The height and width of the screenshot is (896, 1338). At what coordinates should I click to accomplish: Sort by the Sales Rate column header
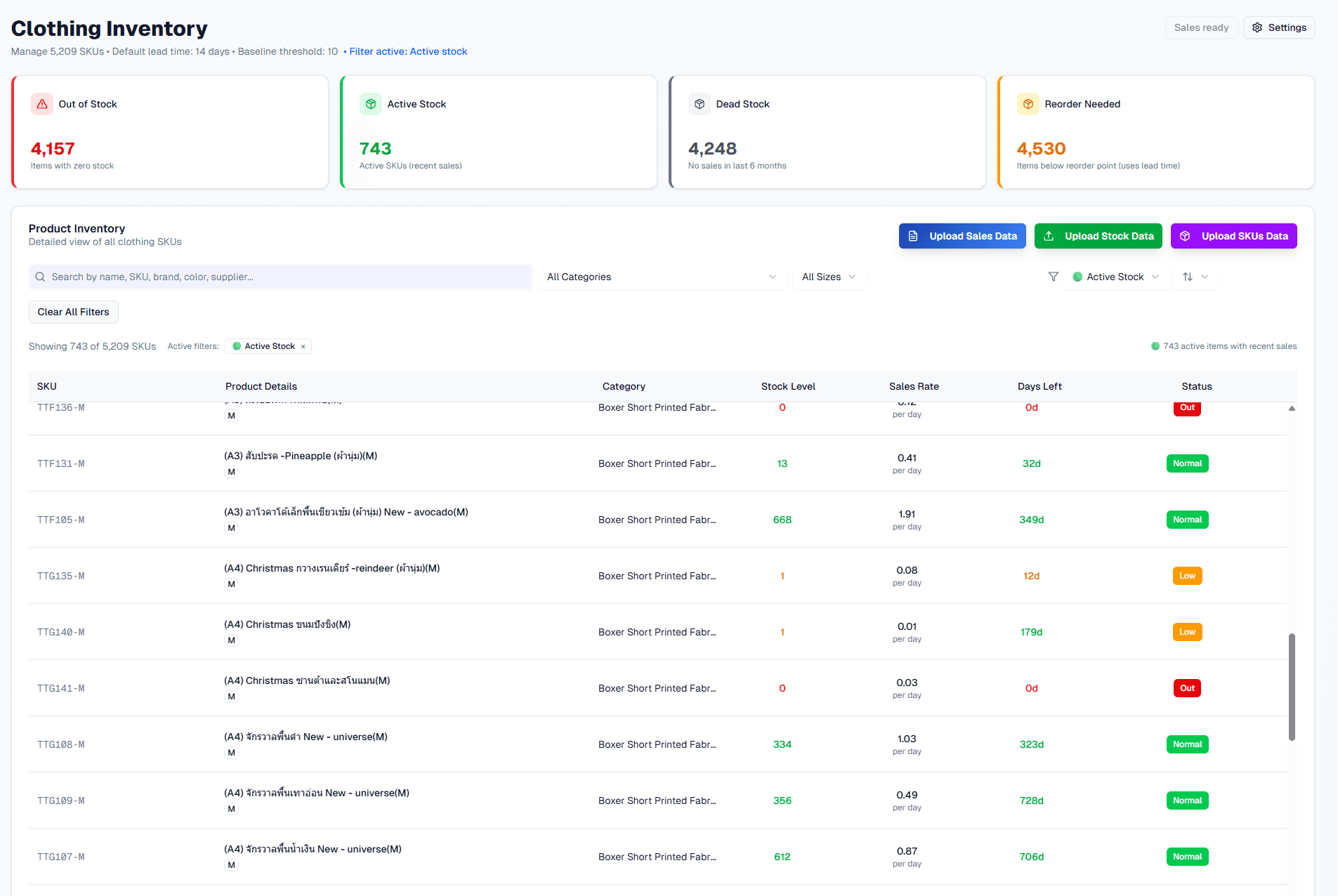914,386
